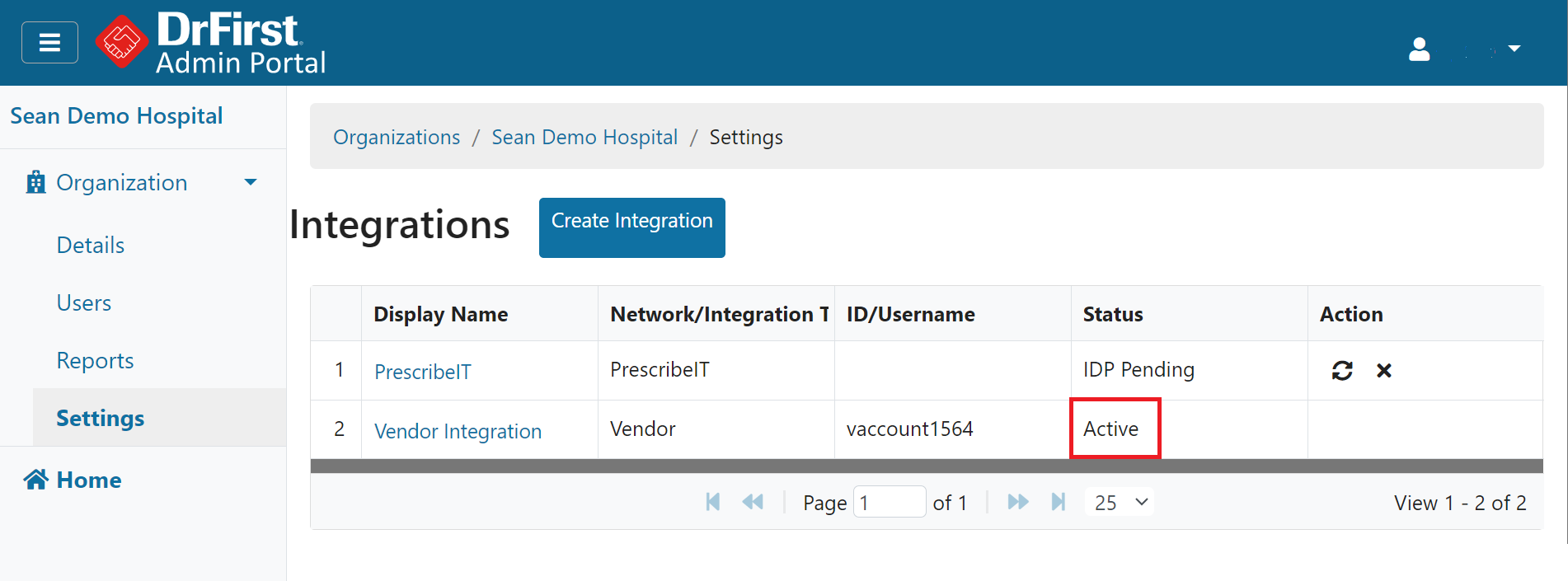
Task: Click the user profile icon
Action: [1419, 49]
